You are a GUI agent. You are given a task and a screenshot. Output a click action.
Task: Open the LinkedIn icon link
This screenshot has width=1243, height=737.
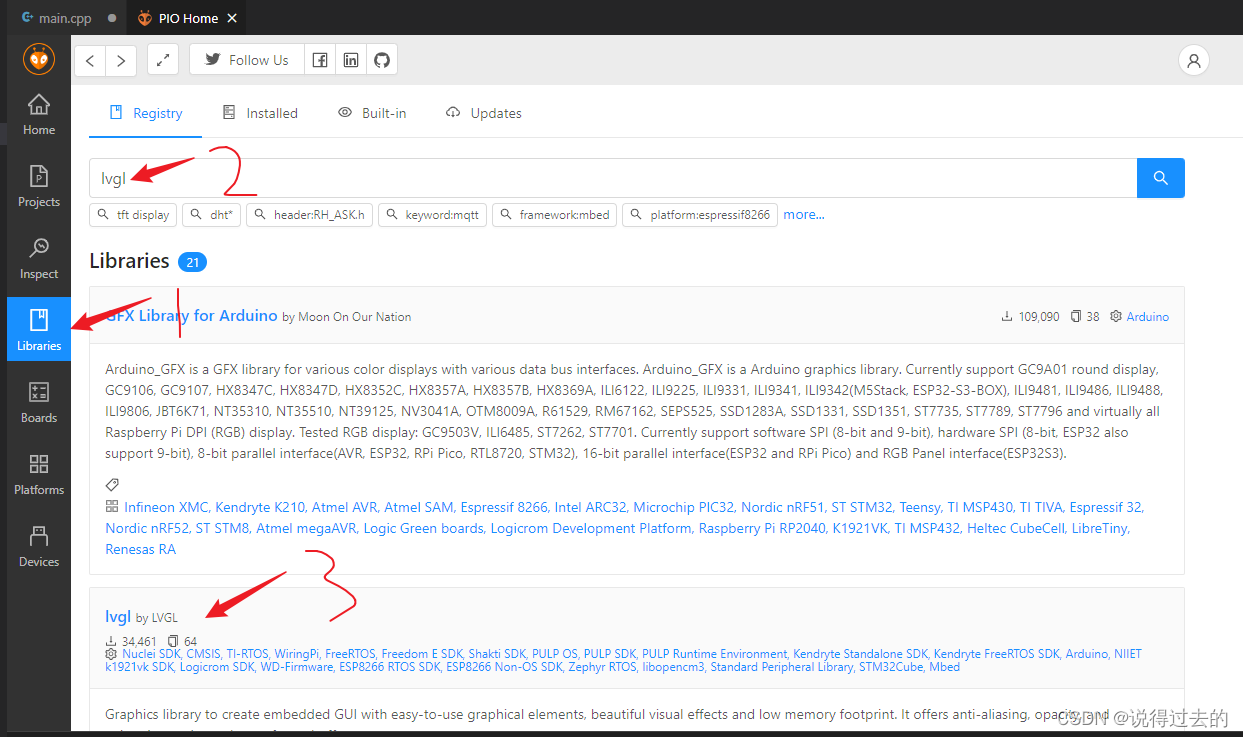(x=350, y=60)
